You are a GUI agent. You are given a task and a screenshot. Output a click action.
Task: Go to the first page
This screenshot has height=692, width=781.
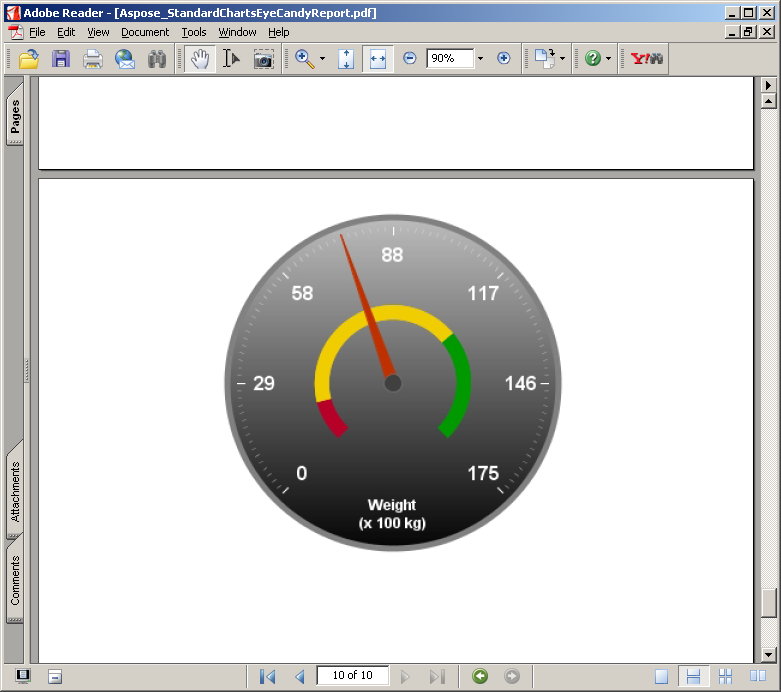[x=267, y=677]
